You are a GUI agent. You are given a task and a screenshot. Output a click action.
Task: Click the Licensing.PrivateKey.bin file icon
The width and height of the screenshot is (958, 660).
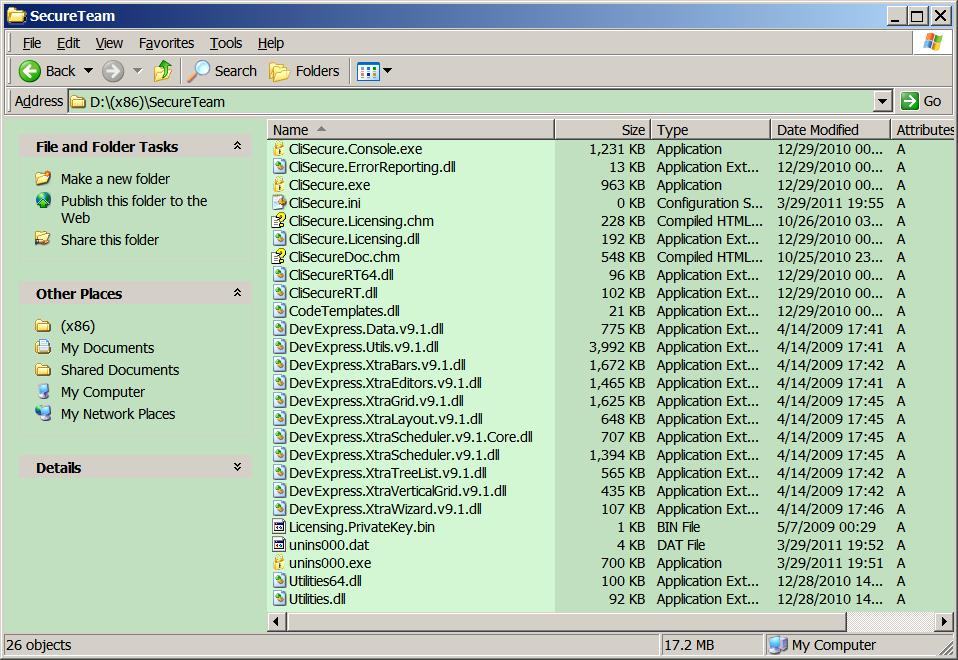[279, 526]
